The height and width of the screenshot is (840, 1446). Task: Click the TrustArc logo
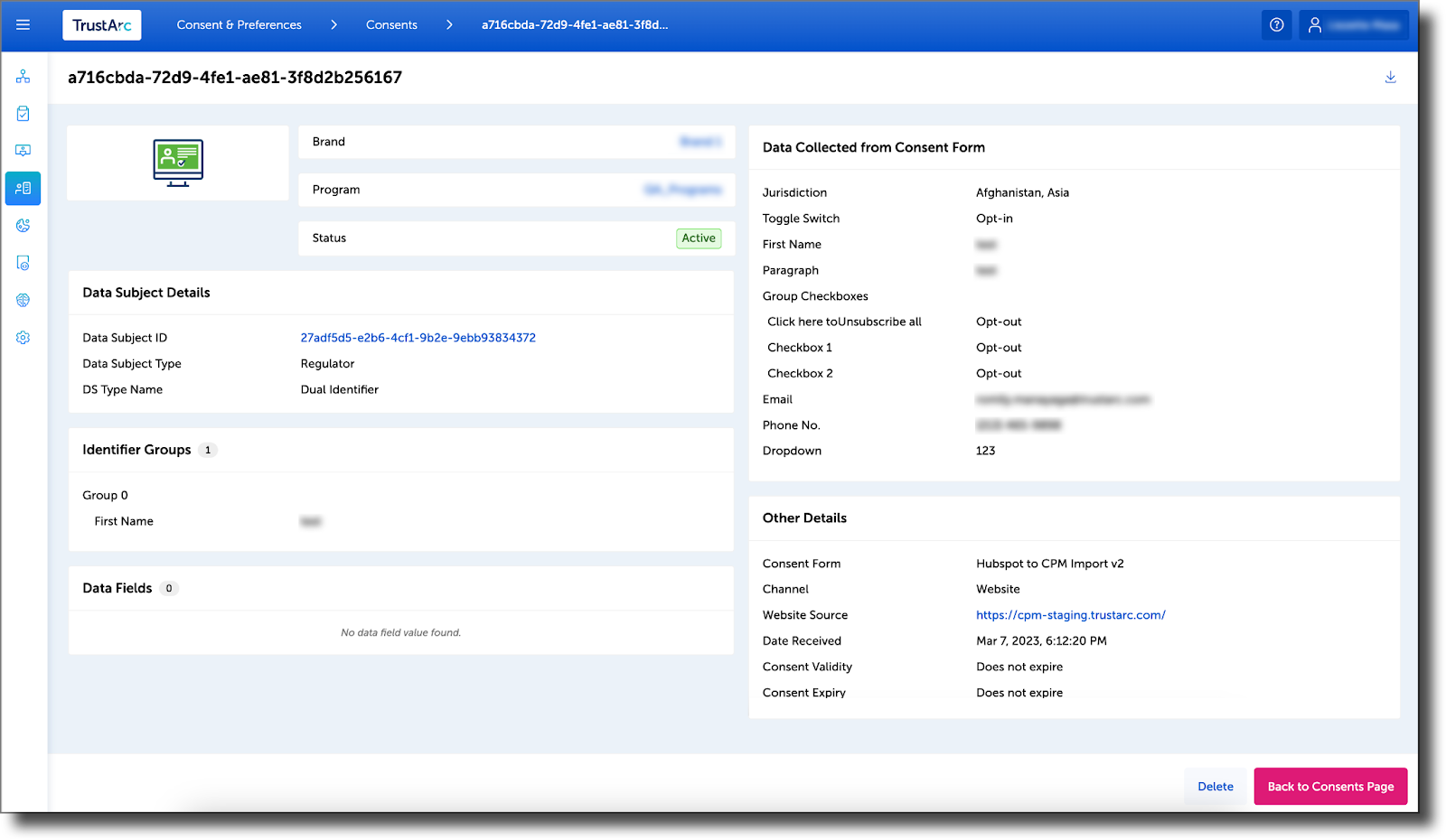click(101, 24)
